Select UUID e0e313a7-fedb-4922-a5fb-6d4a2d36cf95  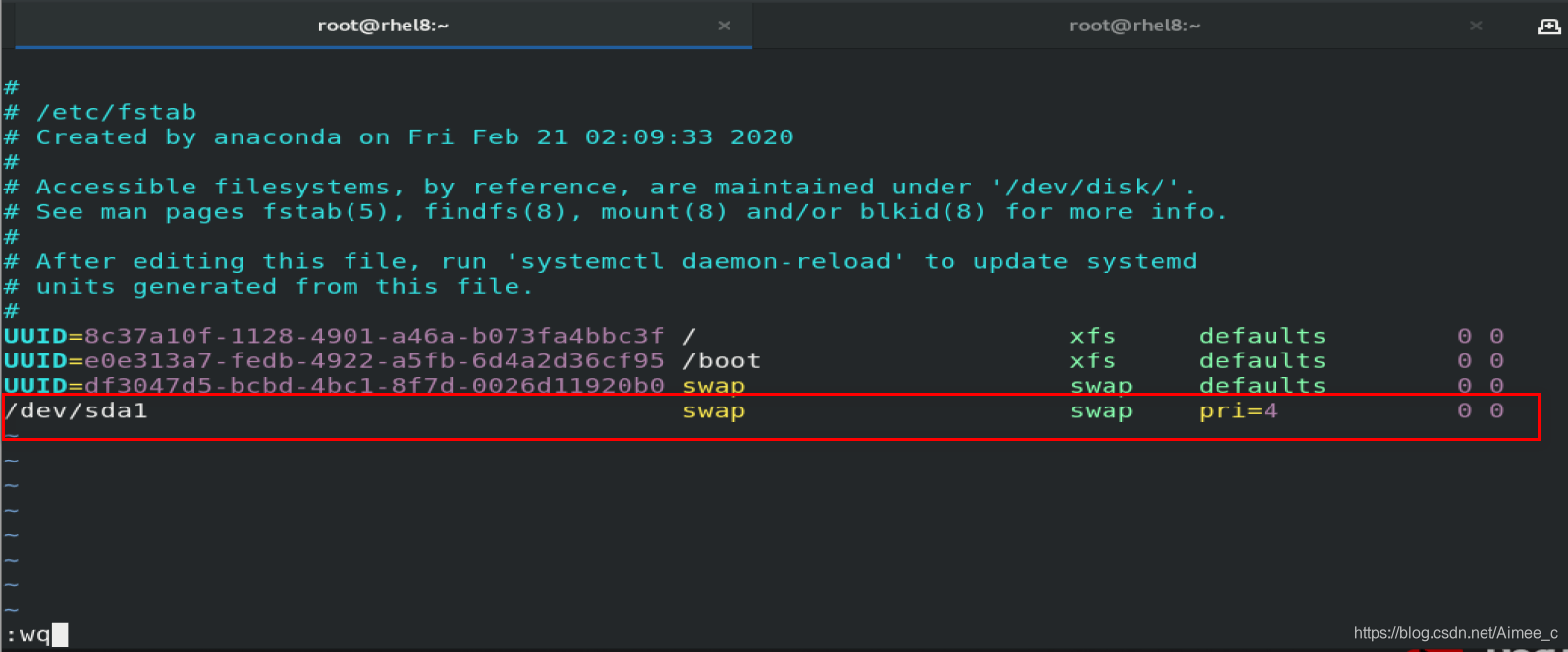[x=374, y=360]
